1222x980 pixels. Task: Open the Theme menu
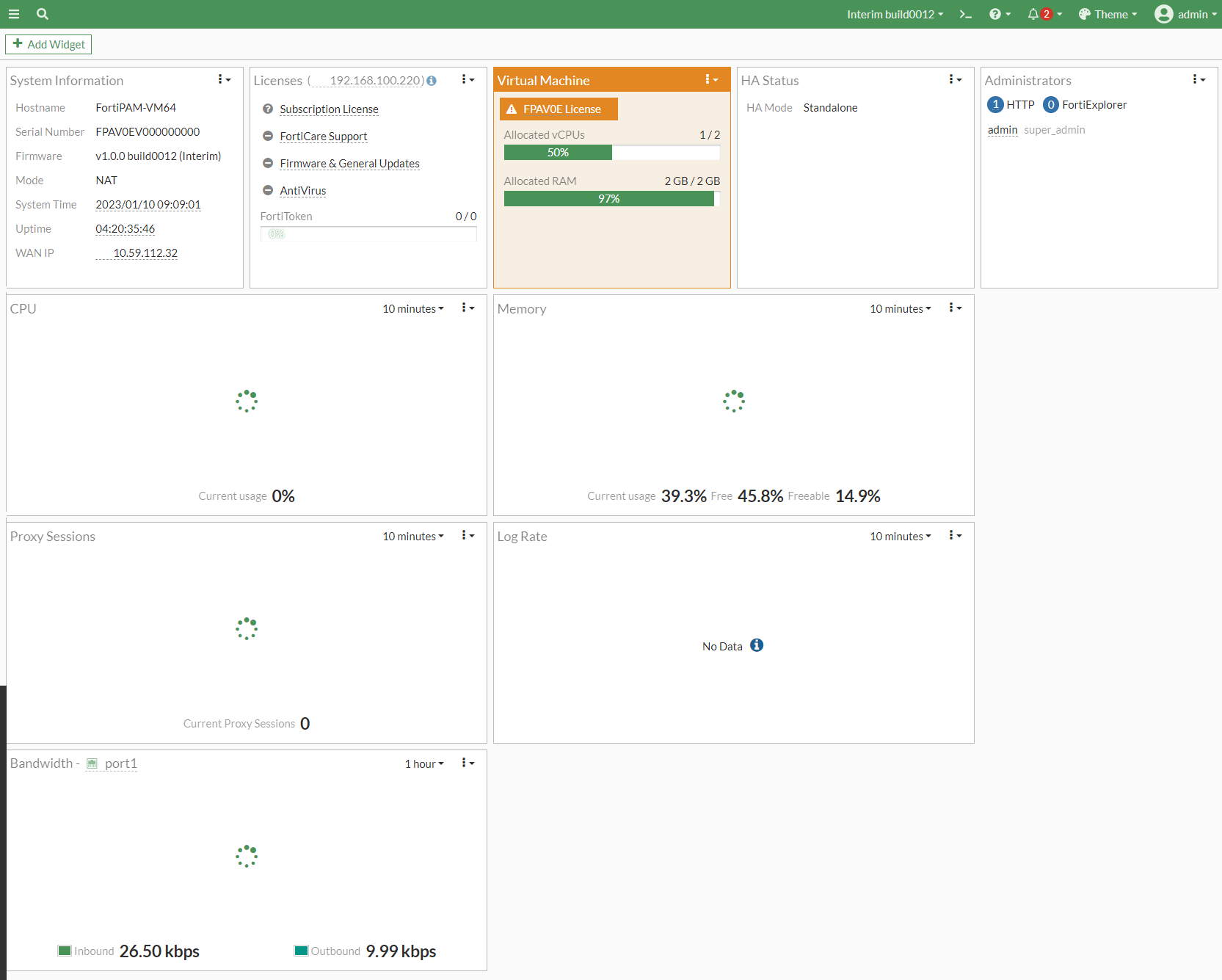[x=1107, y=14]
